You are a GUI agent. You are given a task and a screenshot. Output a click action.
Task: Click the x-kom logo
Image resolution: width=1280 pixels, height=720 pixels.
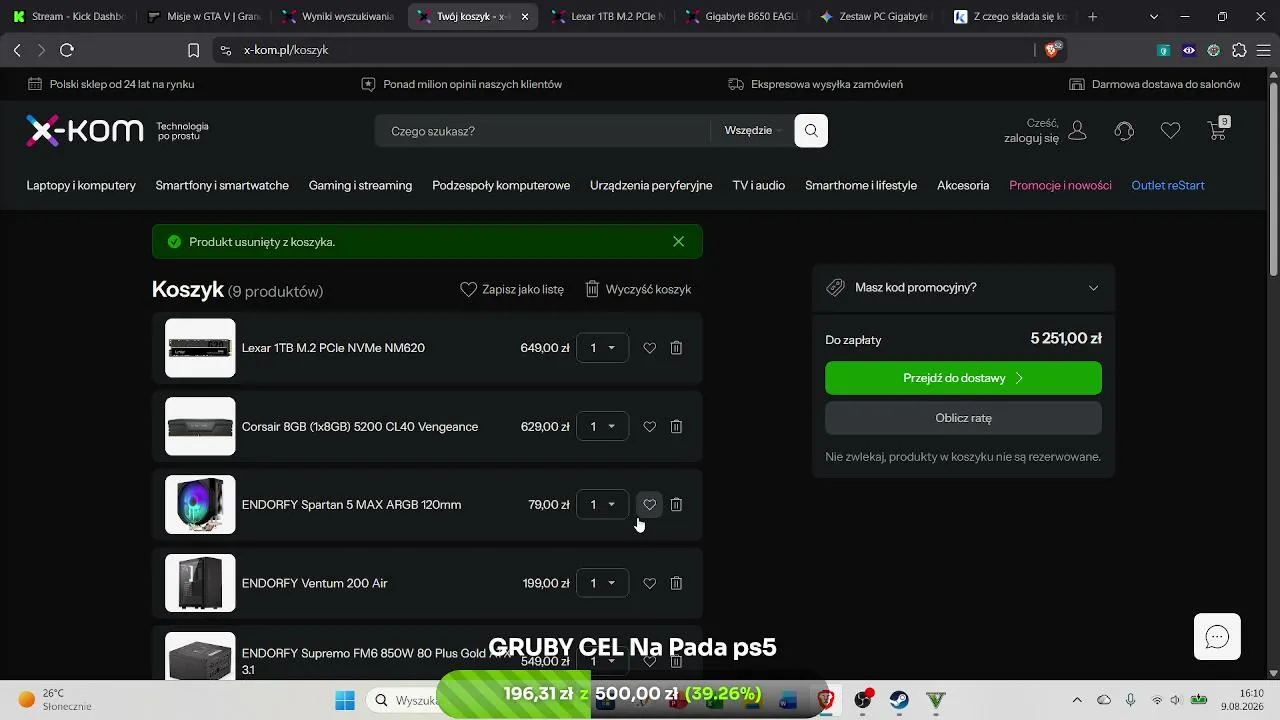[x=85, y=131]
